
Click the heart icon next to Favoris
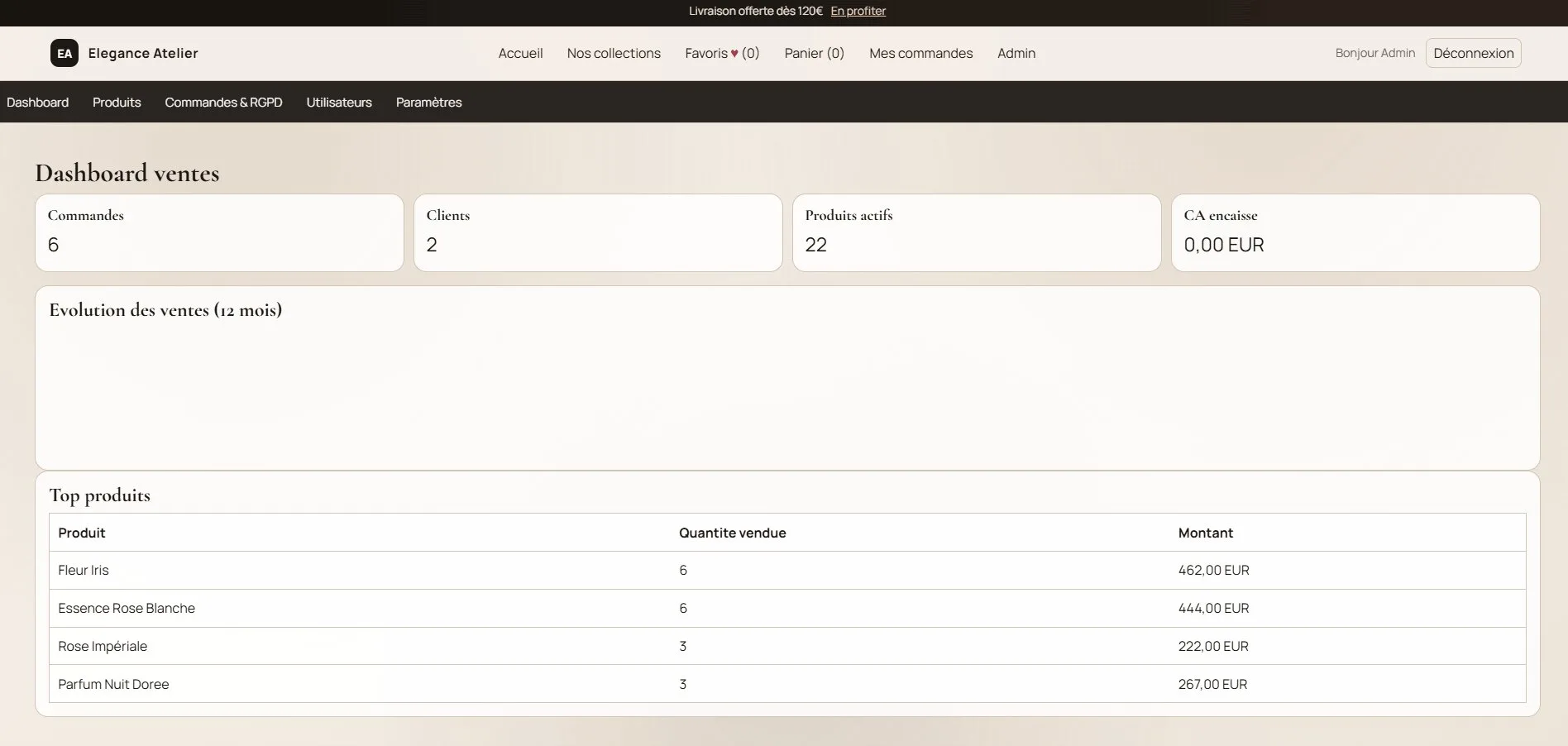coord(734,53)
